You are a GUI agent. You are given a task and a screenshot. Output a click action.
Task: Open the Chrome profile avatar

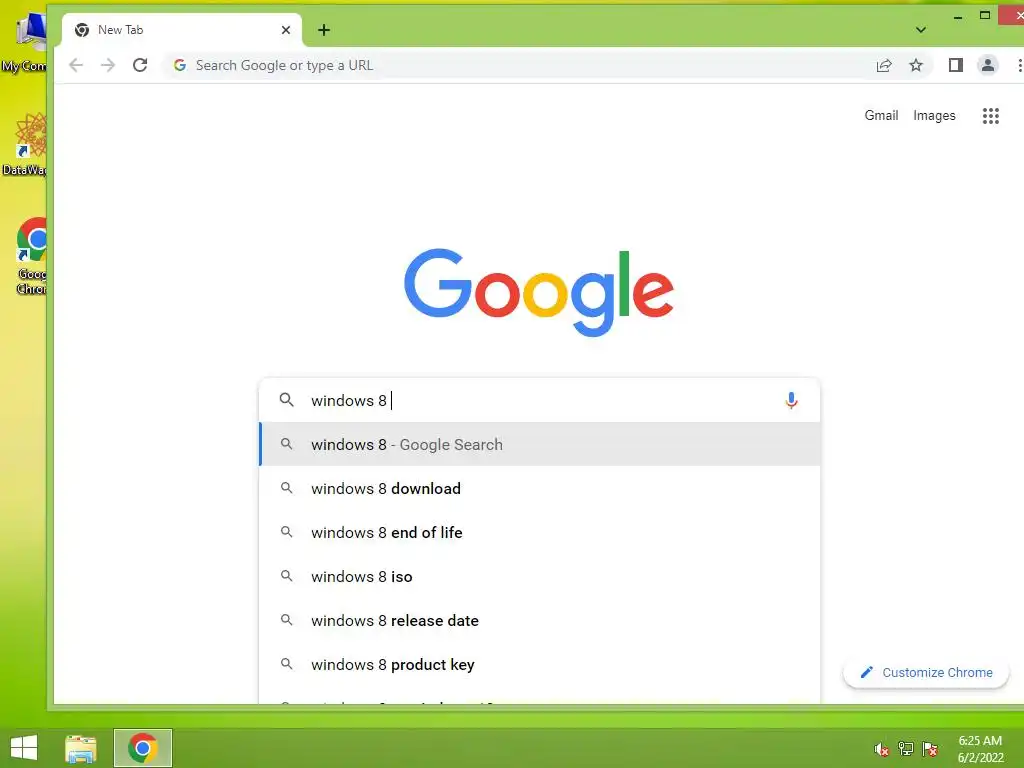(987, 65)
